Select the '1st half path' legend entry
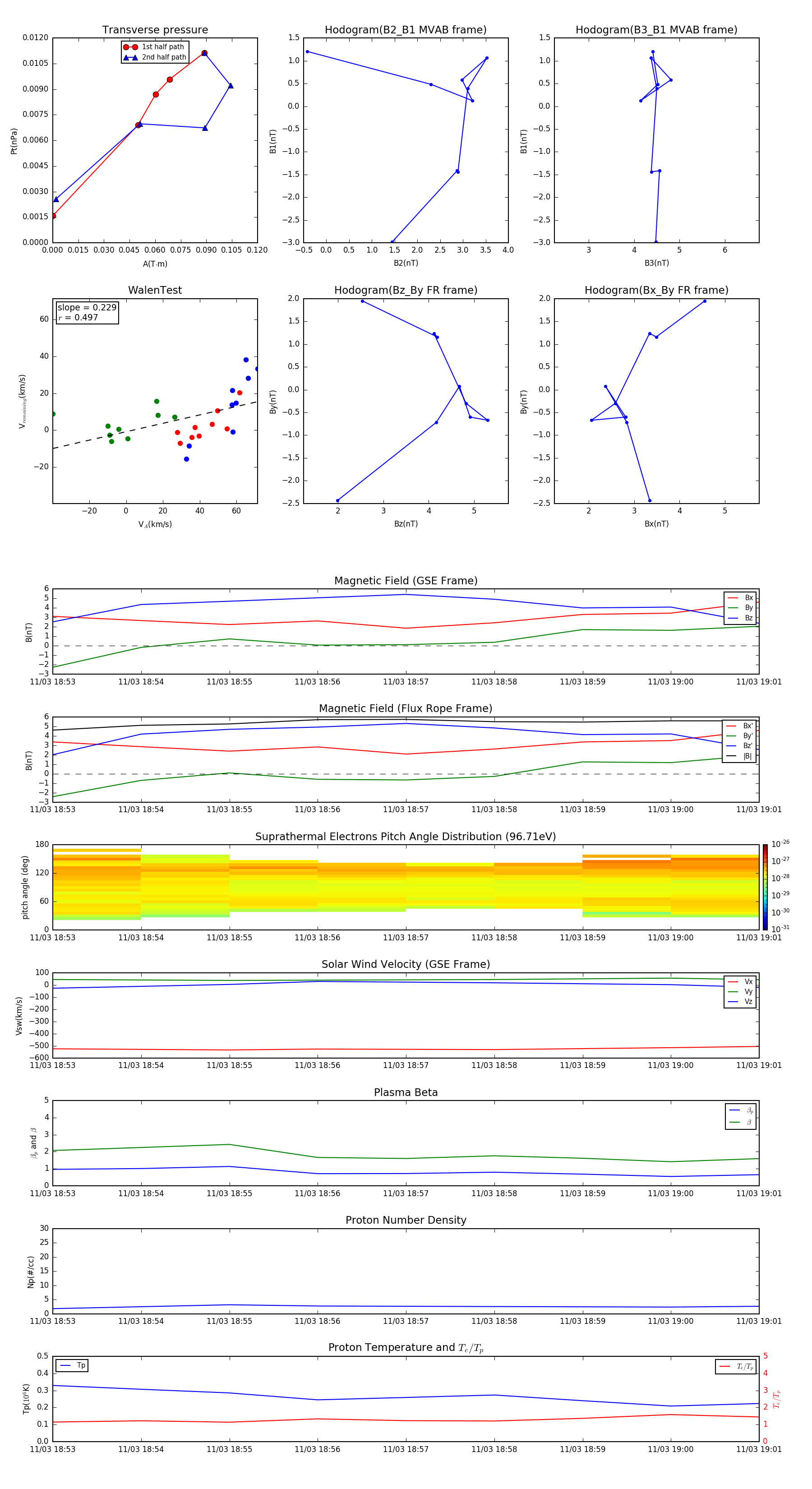Viewport: 812px width, 1489px height. (154, 47)
